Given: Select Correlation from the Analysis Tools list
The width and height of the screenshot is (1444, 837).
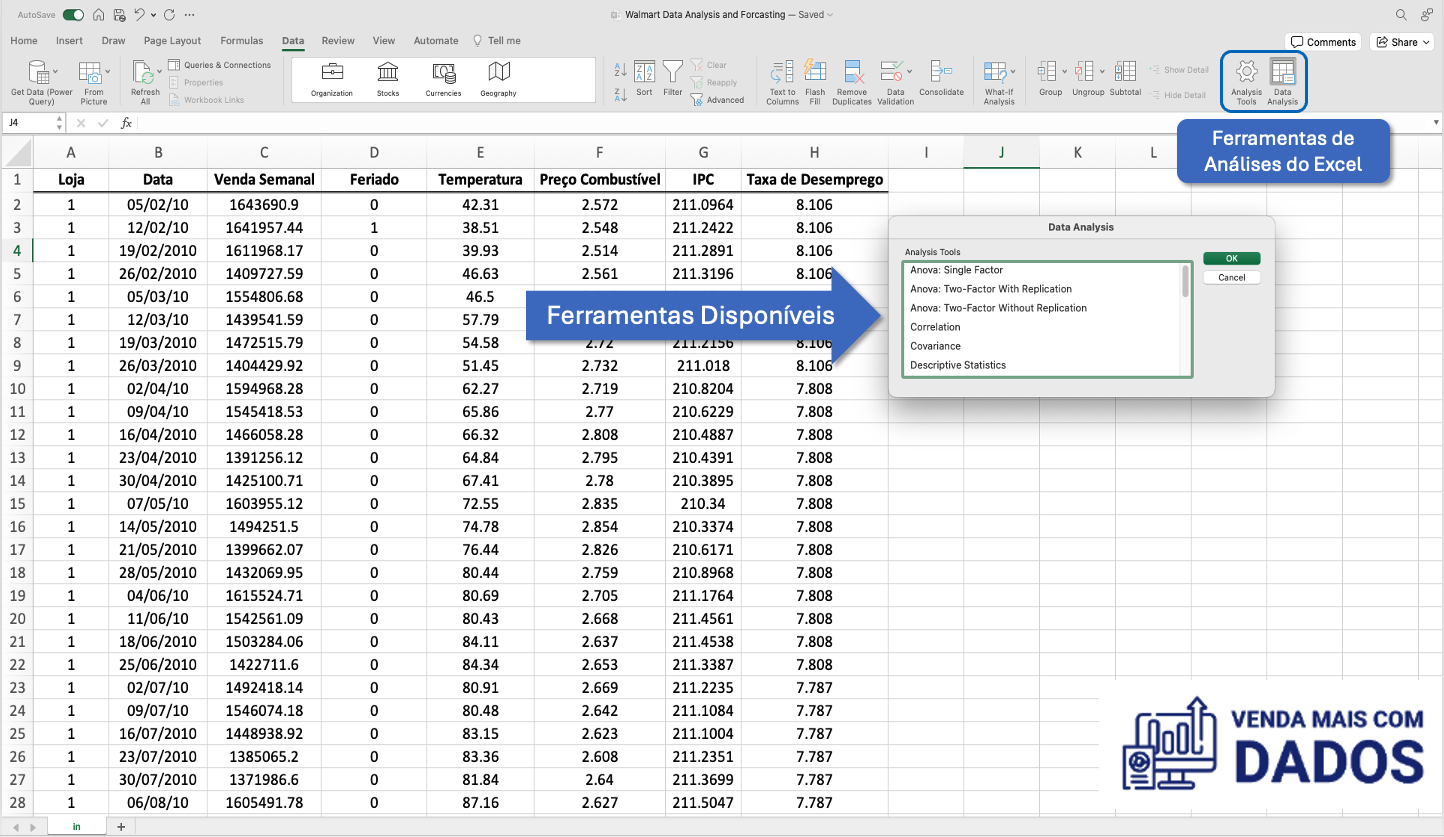Looking at the screenshot, I should point(935,327).
